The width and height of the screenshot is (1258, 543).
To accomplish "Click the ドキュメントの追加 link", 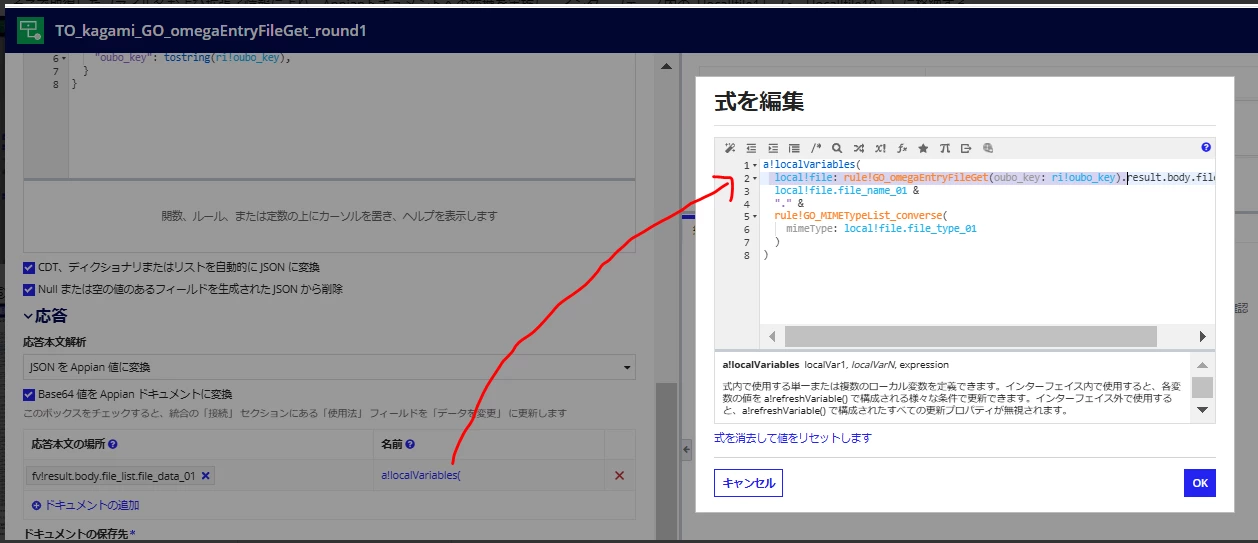I will [x=92, y=505].
